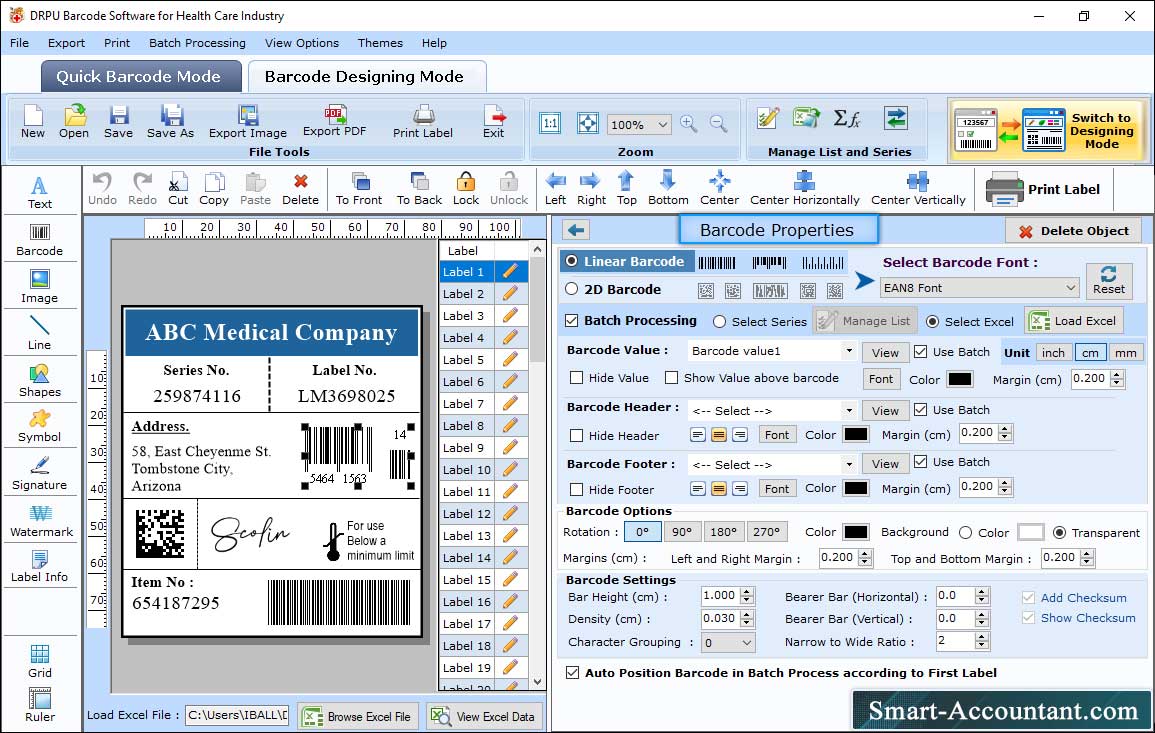1155x733 pixels.
Task: Create a New label file
Action: 32,122
